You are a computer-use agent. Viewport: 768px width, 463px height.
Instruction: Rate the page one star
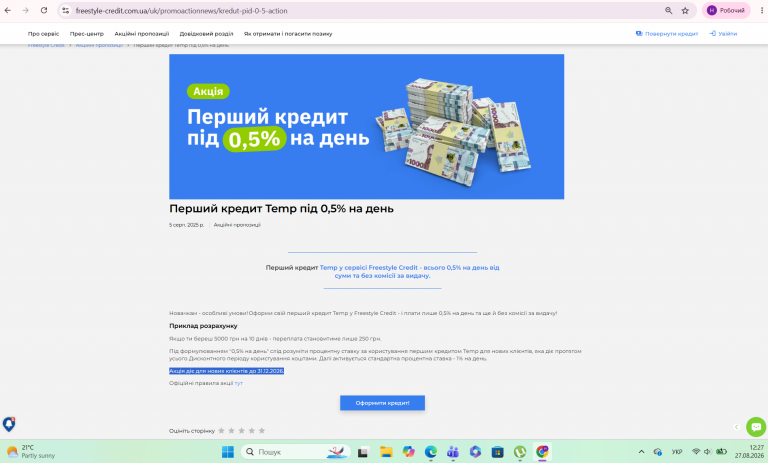(x=221, y=431)
